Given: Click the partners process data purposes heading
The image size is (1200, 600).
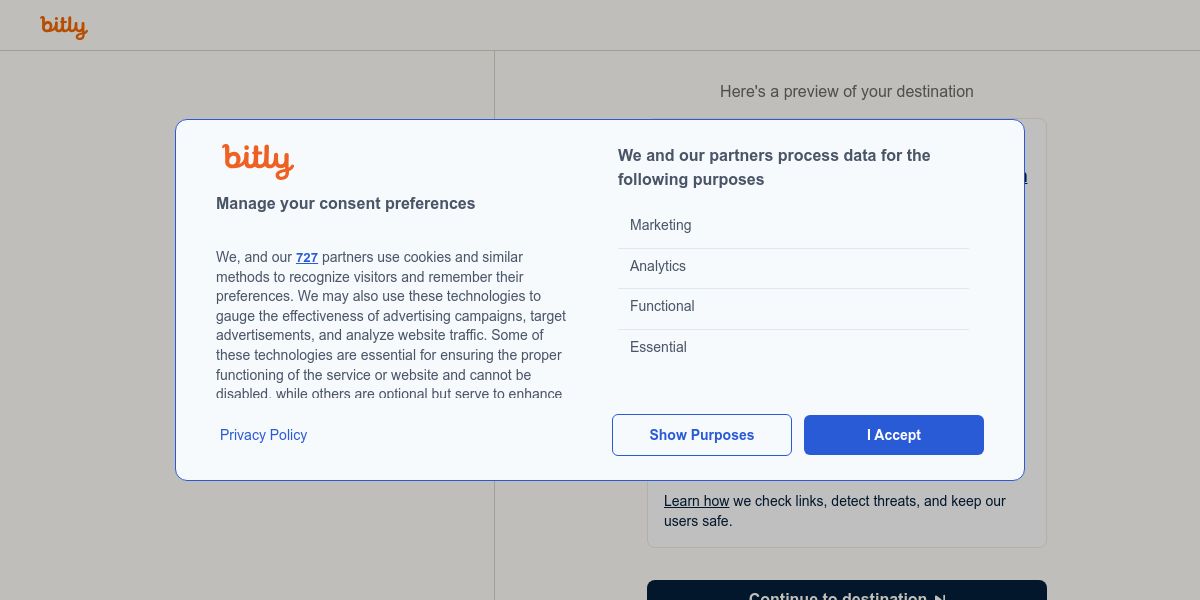Looking at the screenshot, I should click(x=774, y=168).
